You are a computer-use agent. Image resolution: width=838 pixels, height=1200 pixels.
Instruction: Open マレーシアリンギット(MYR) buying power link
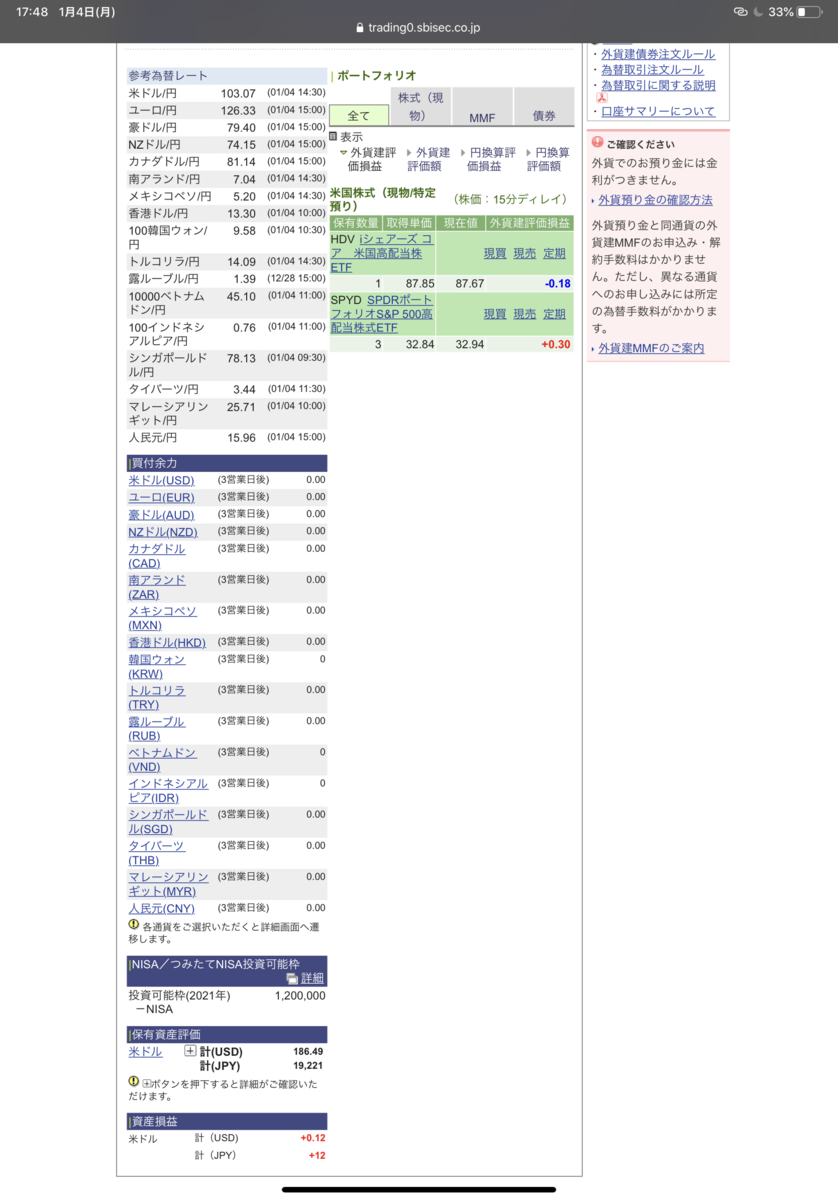[x=168, y=884]
